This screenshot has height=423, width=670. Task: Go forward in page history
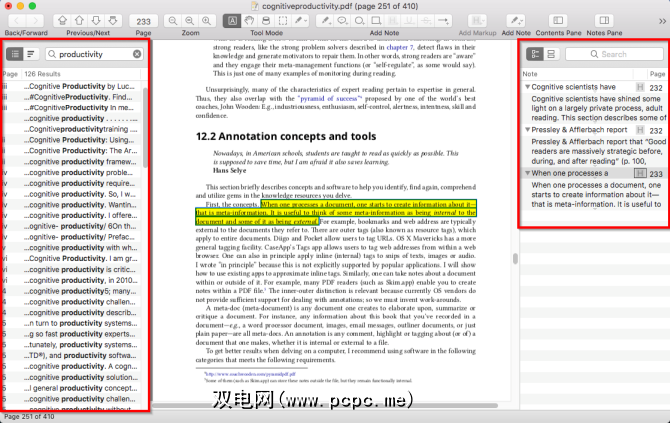[35, 21]
